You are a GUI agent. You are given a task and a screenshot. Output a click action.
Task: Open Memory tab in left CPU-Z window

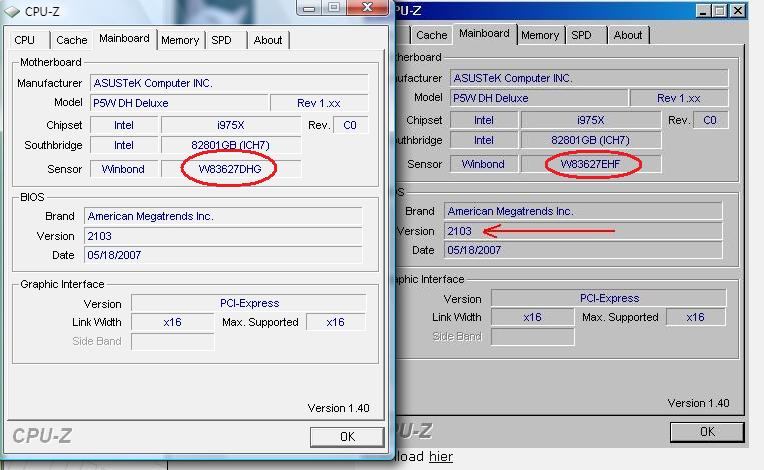(x=180, y=40)
